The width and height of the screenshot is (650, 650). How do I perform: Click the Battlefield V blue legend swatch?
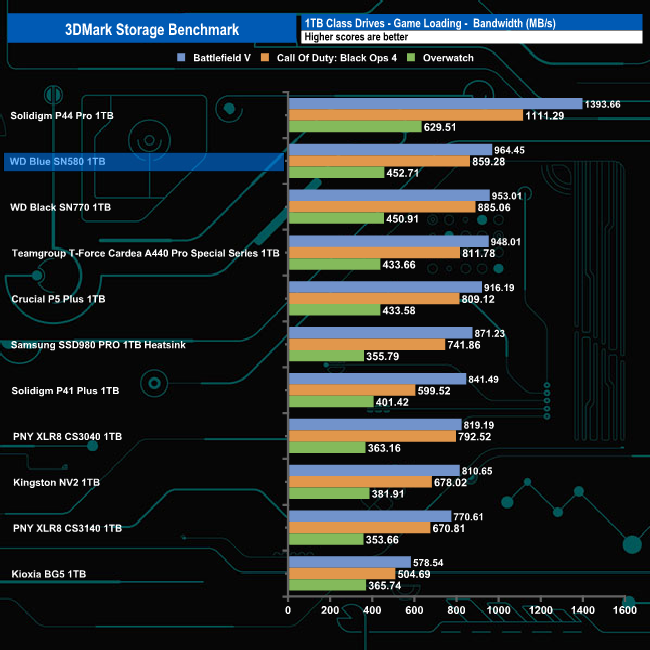[x=181, y=58]
